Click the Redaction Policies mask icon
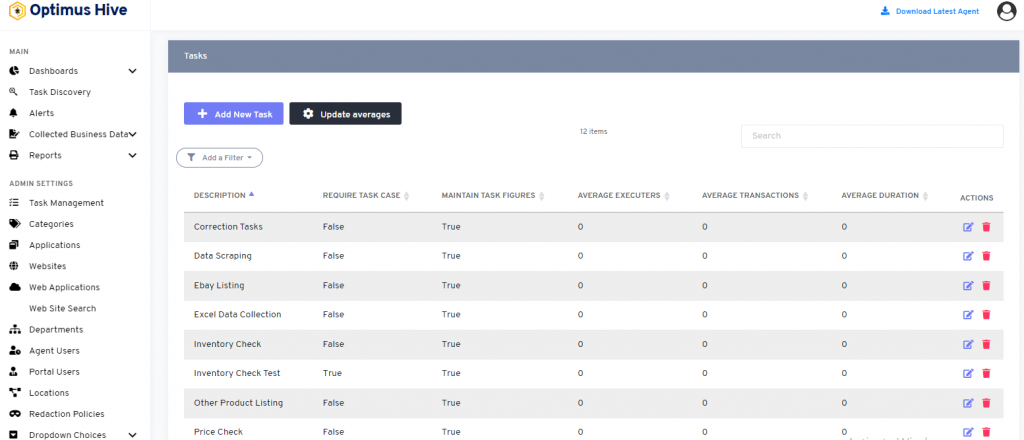 (14, 414)
